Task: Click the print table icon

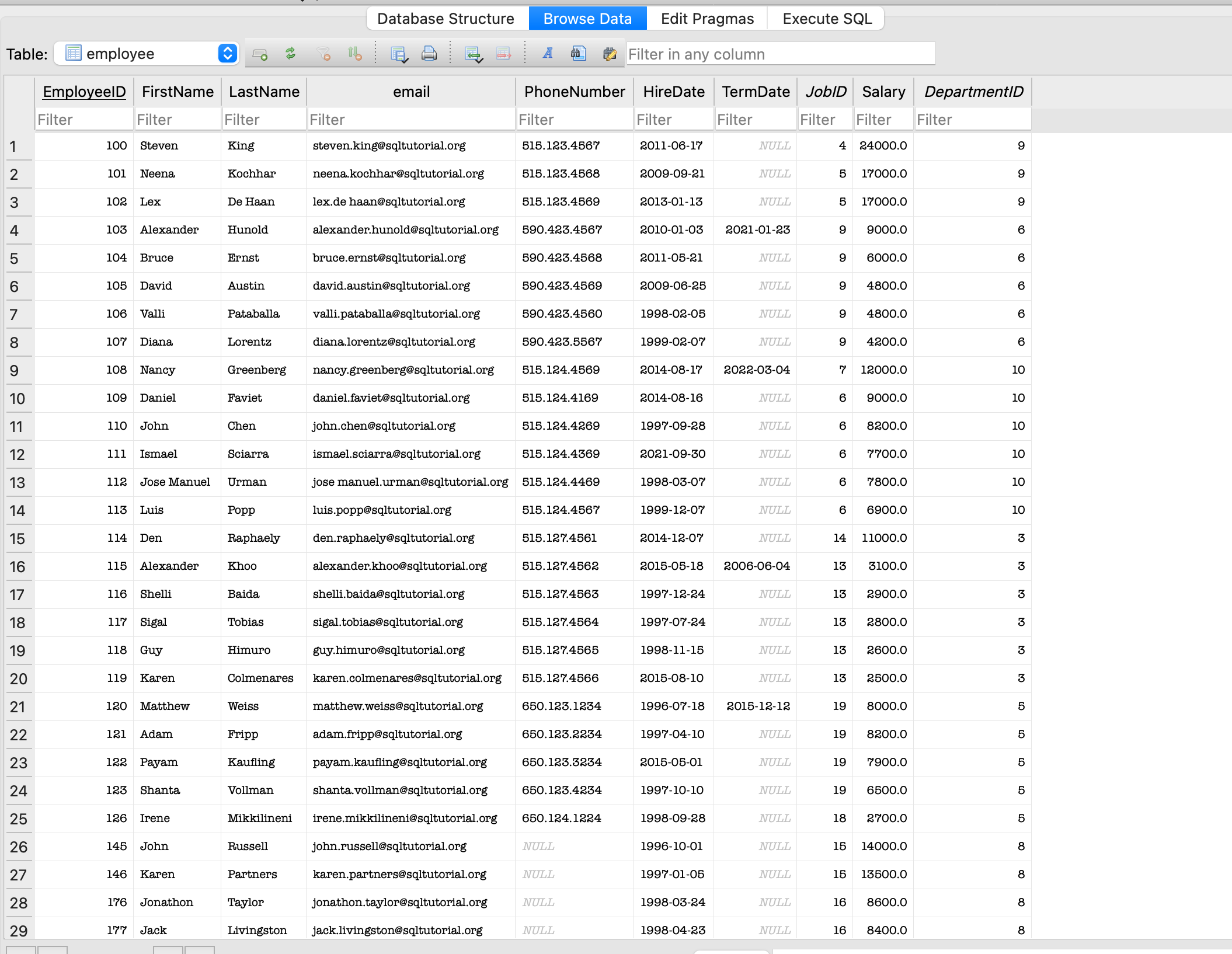Action: 429,54
